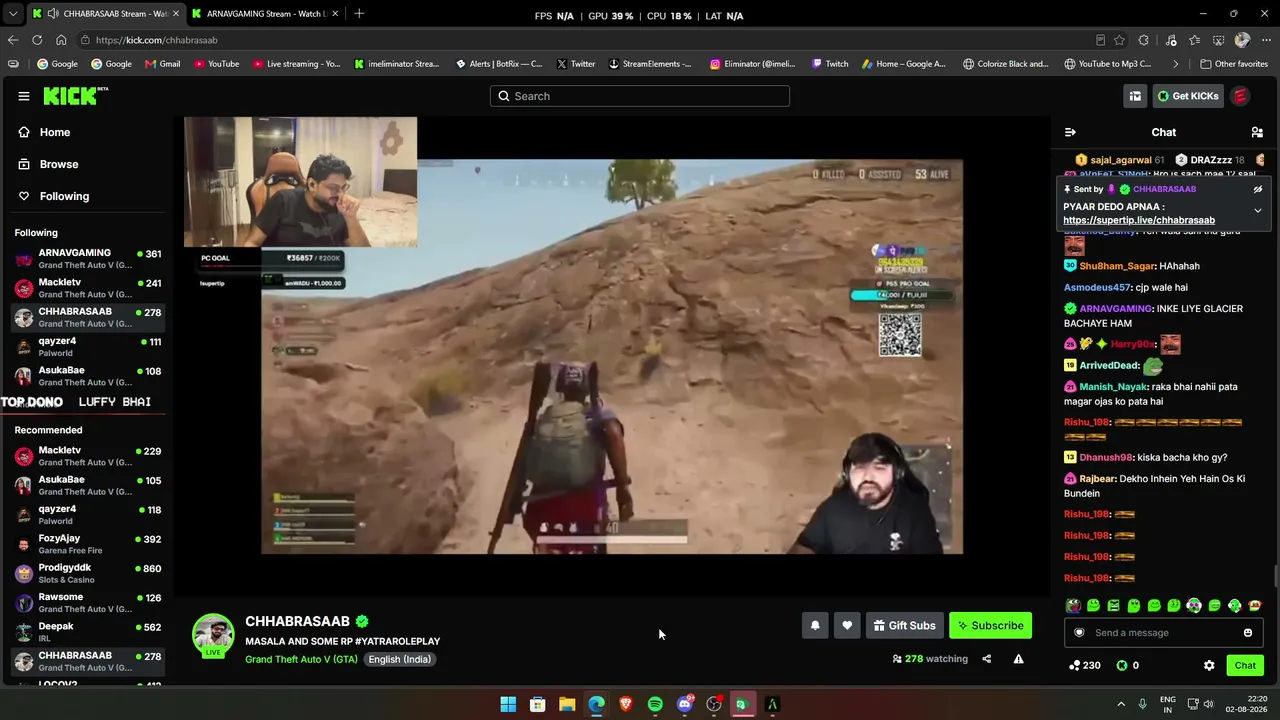Screen dimensions: 1280x720
Task: Click CHHABRASAAB's channel avatar with LIVE badge
Action: click(x=213, y=635)
